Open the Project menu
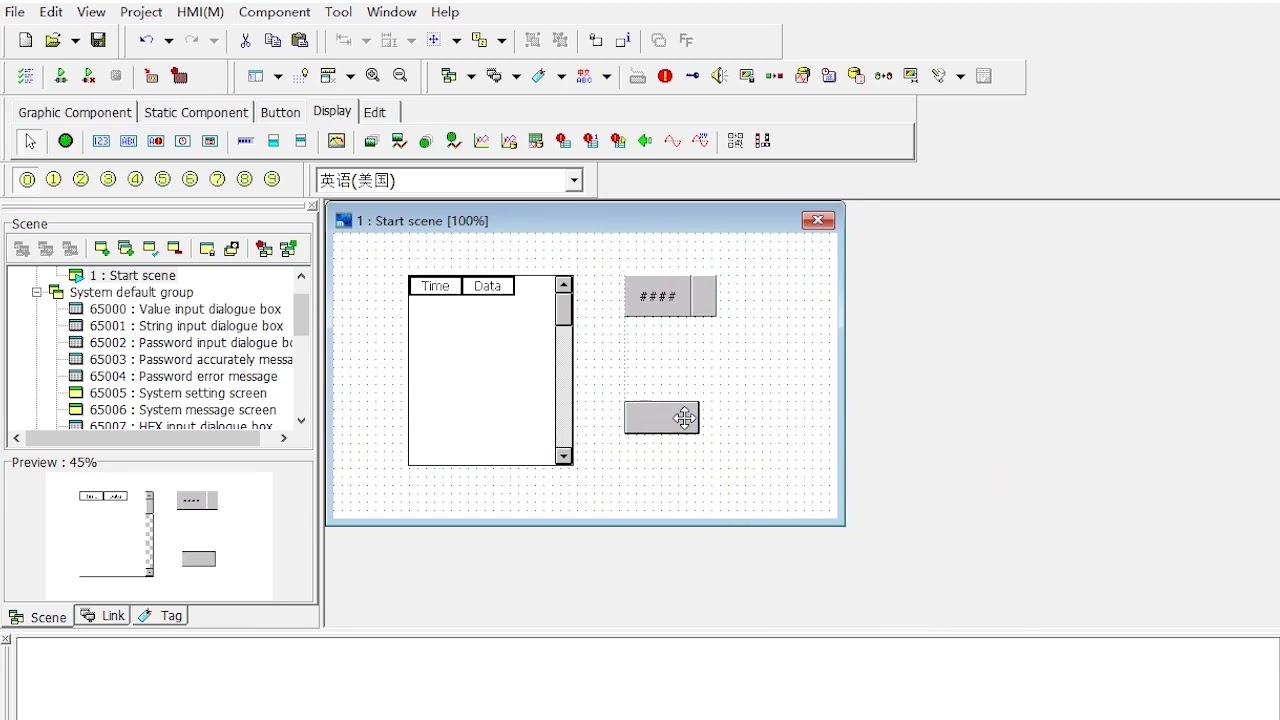The height and width of the screenshot is (720, 1280). tap(141, 12)
